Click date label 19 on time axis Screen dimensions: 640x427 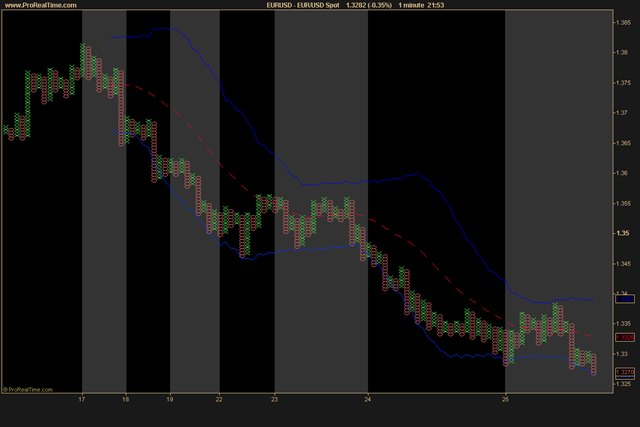170,399
